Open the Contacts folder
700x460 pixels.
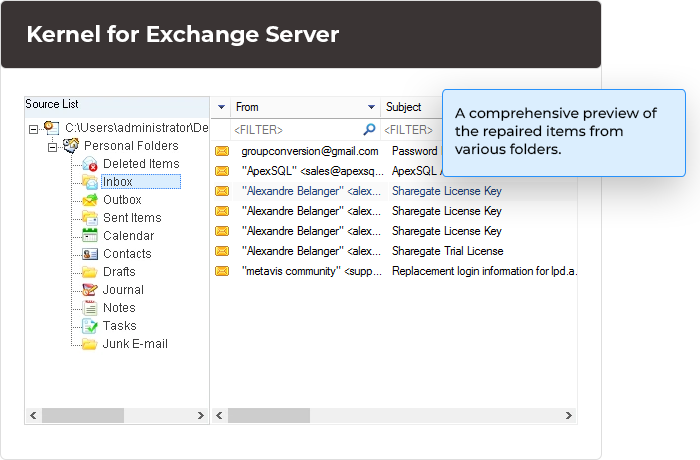(x=127, y=254)
